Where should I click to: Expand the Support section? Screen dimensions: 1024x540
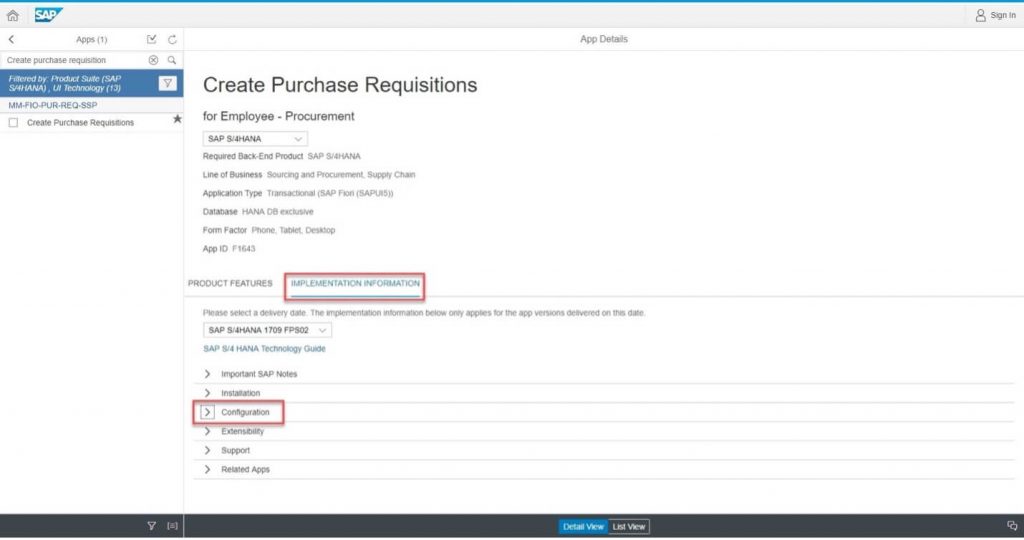[207, 450]
